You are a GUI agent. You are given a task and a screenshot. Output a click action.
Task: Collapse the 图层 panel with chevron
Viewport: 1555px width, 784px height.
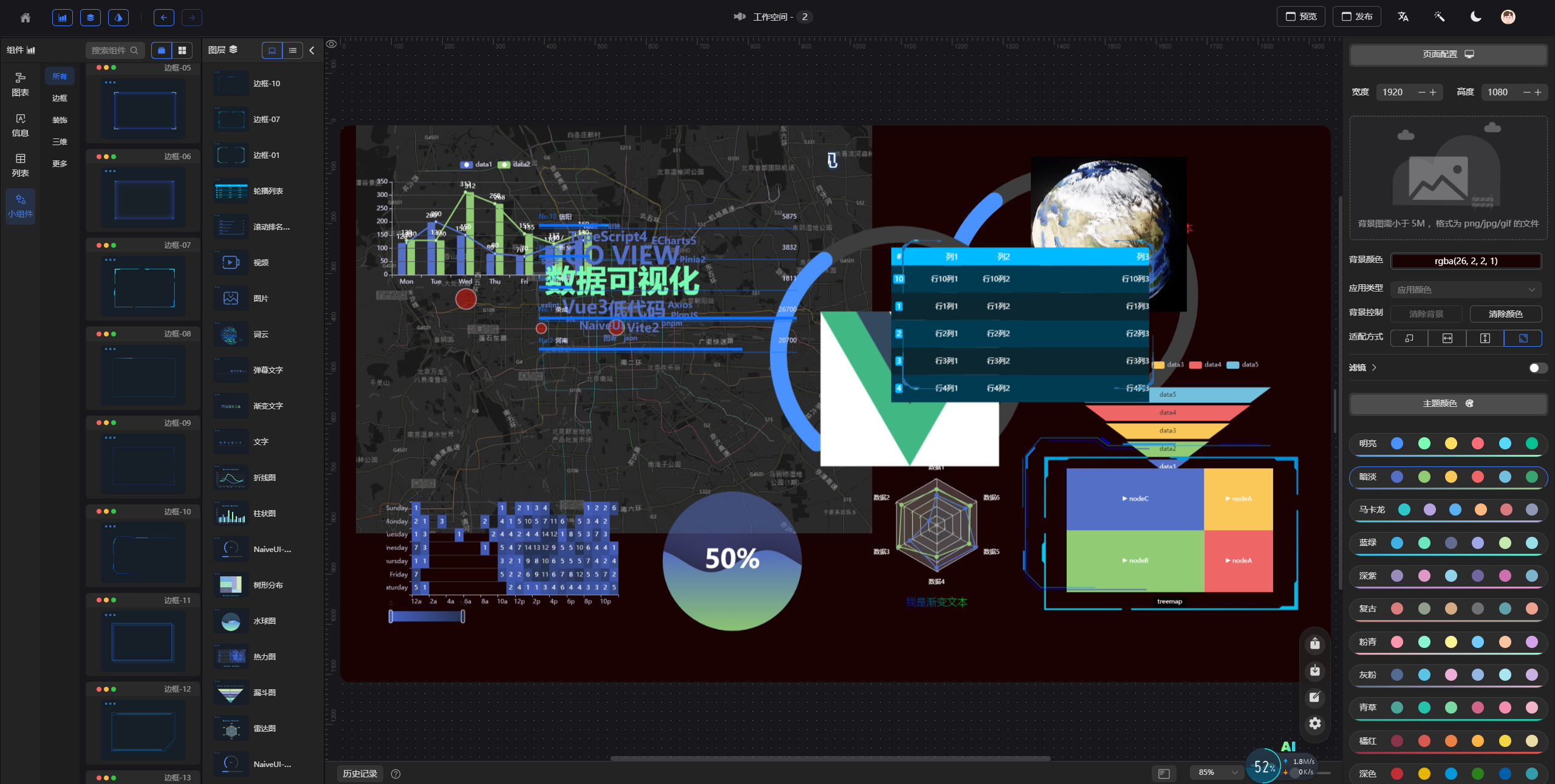pos(312,50)
